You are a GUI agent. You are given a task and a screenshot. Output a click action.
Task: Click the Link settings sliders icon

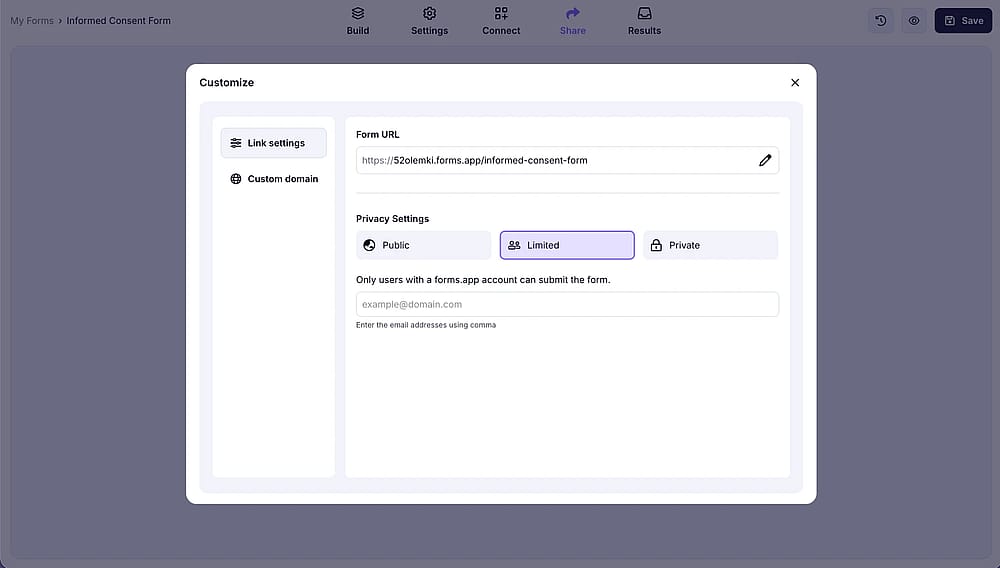click(236, 143)
